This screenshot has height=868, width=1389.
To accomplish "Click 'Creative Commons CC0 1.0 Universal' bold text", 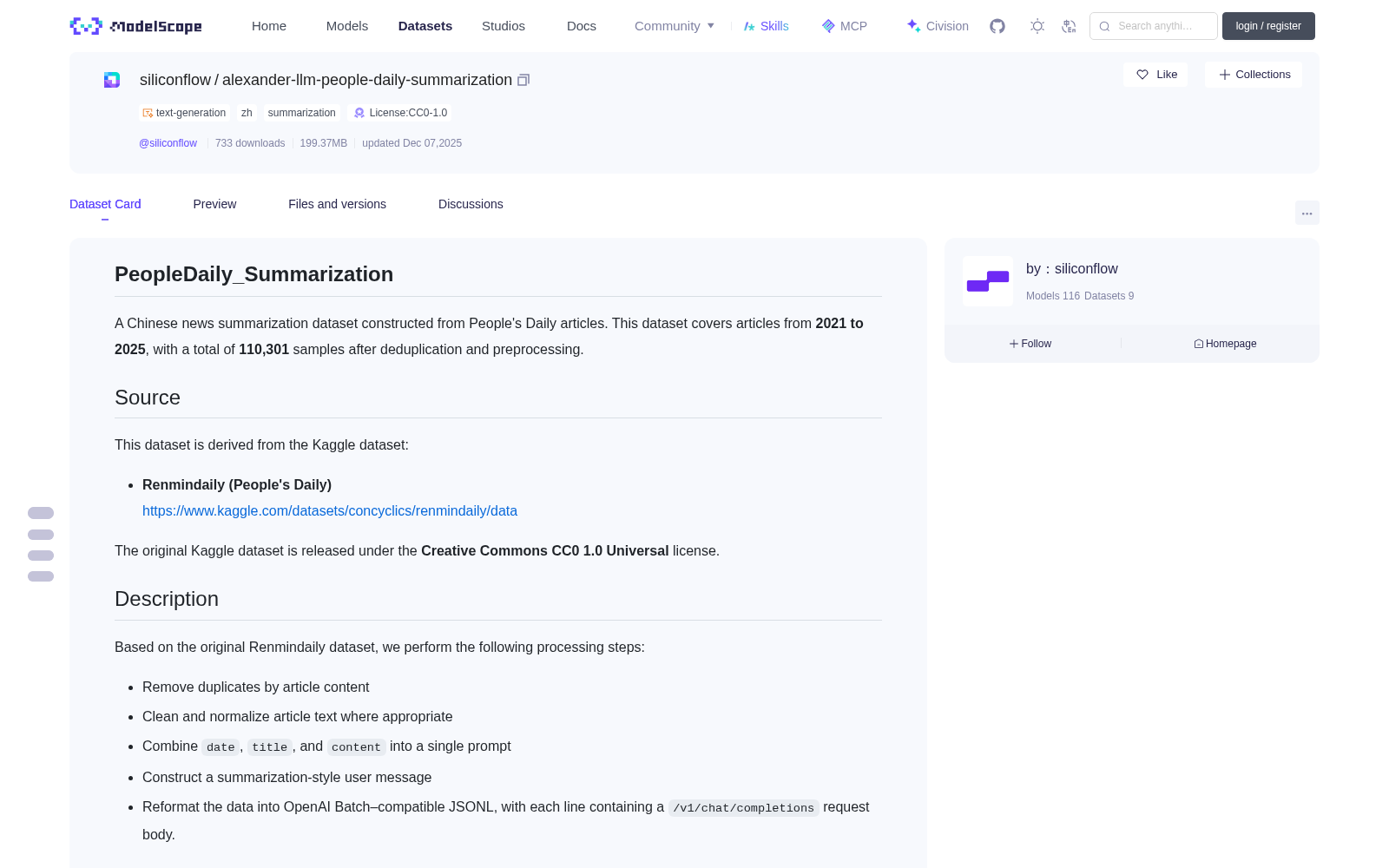I will pyautogui.click(x=545, y=550).
